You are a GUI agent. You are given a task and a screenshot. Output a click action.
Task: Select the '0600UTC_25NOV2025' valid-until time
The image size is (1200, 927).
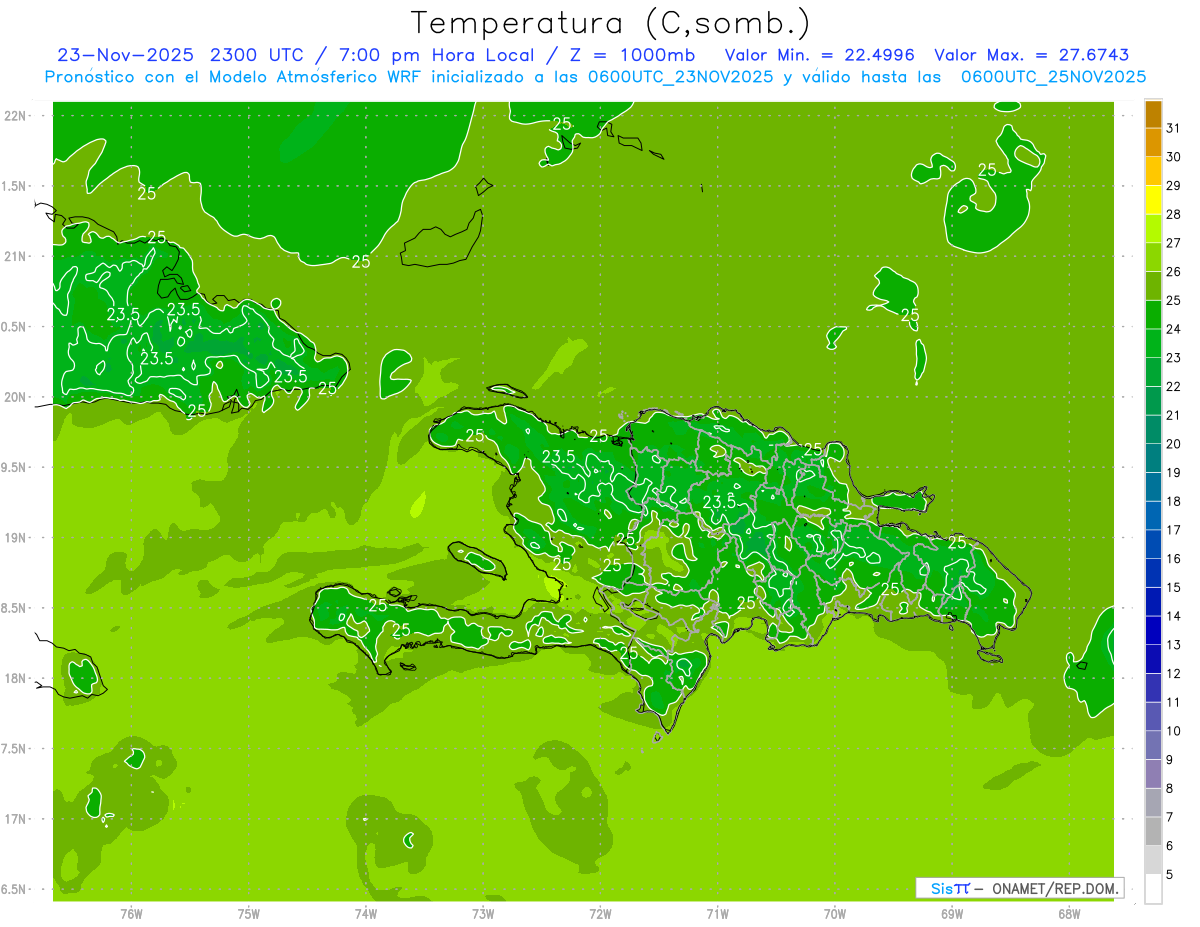(x=1053, y=77)
